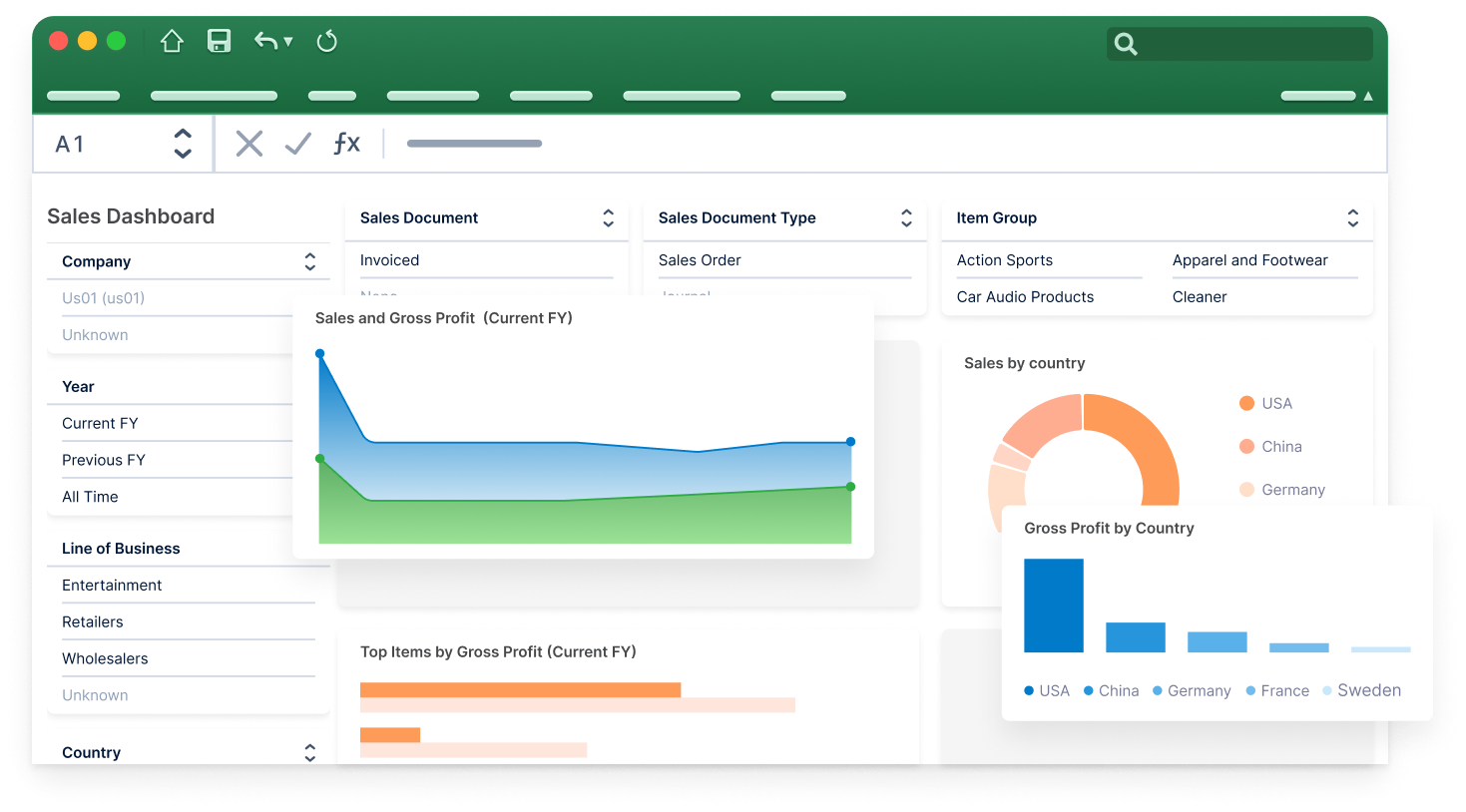Click the Undo arrow icon
The image size is (1466, 812).
[265, 41]
